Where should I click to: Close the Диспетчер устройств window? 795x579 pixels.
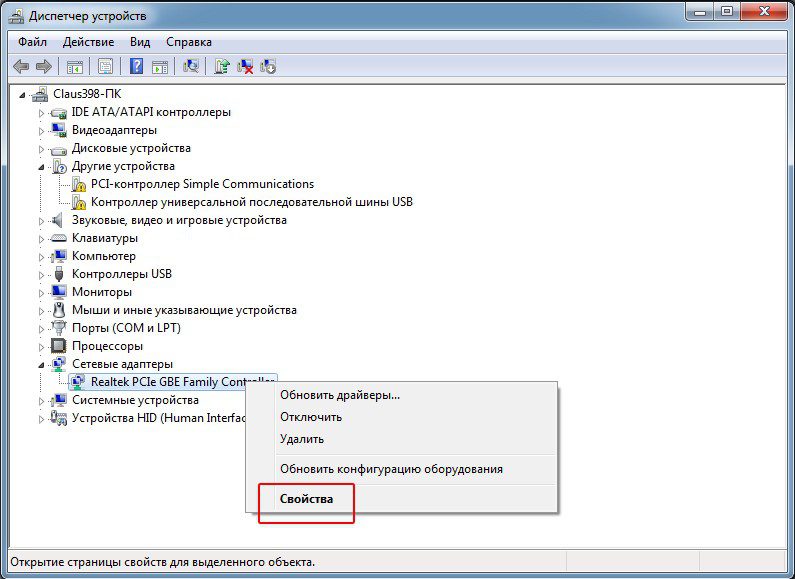765,11
